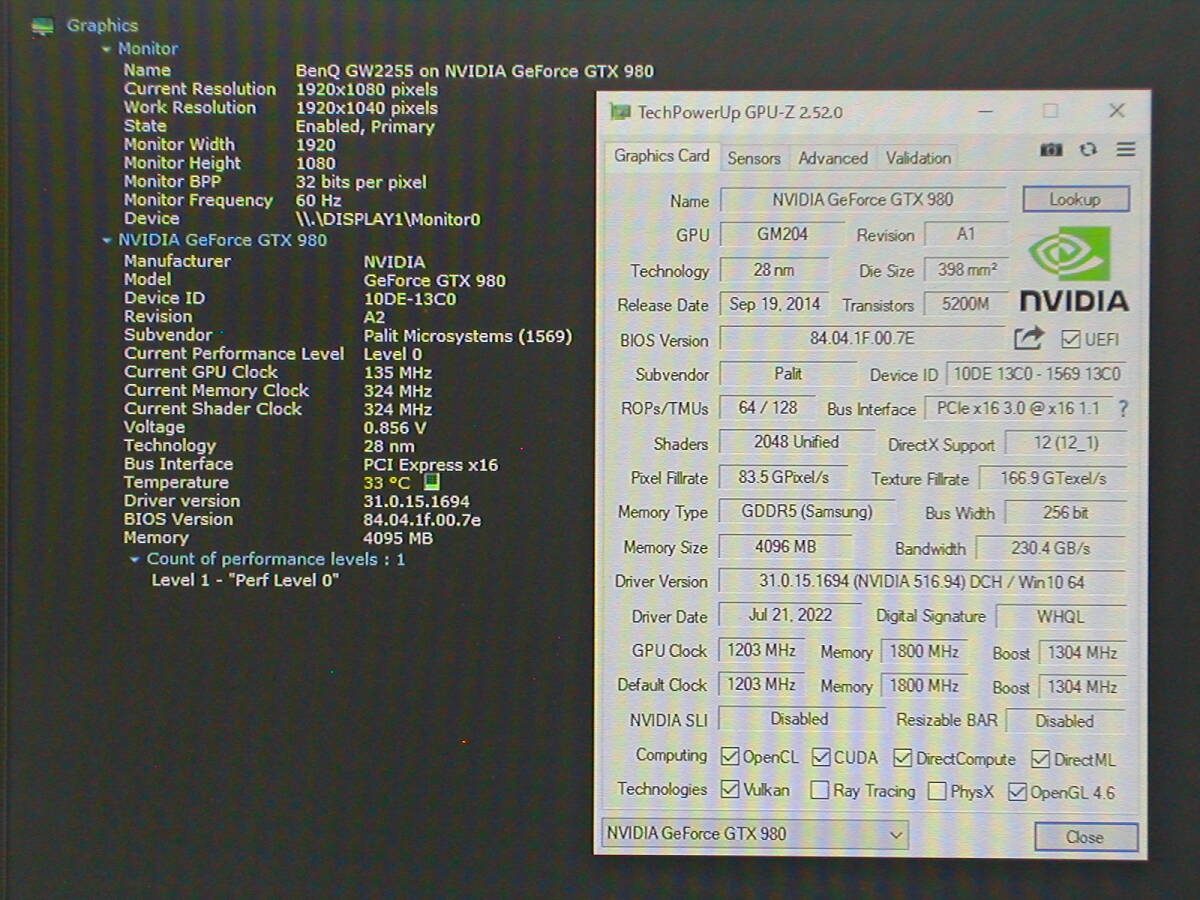Toggle the UEFI checkbox
Screen dimensions: 1200x900
click(1070, 339)
